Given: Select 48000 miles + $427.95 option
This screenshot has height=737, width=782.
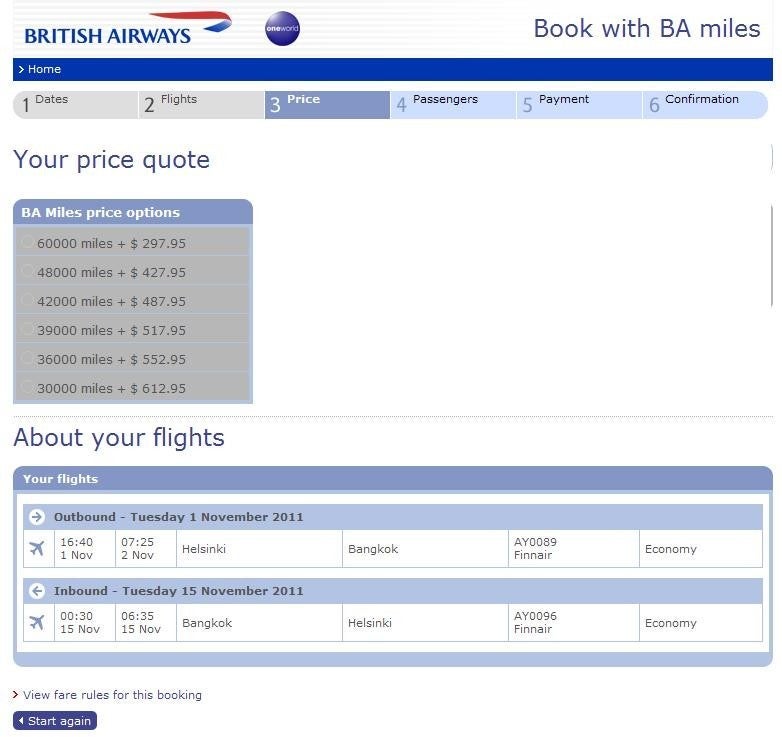Looking at the screenshot, I should [28, 272].
